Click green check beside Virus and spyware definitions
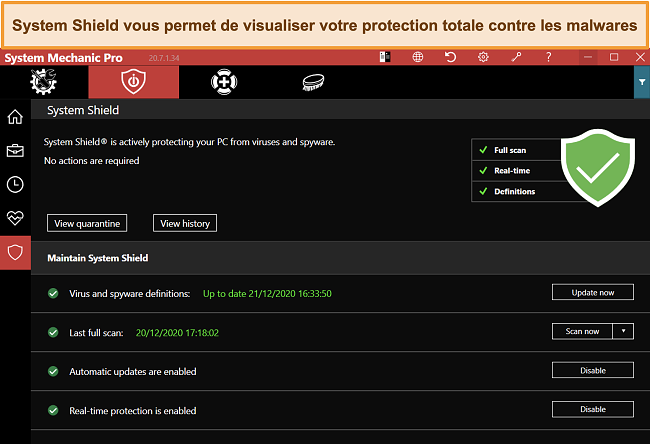 [x=53, y=294]
